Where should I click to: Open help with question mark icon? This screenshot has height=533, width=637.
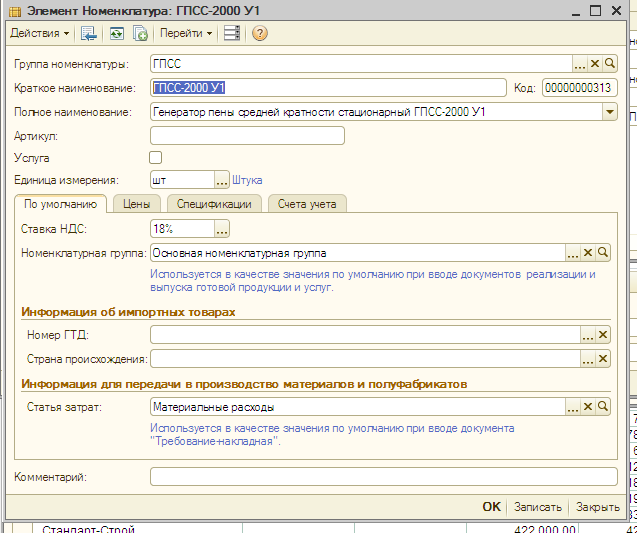coord(260,33)
